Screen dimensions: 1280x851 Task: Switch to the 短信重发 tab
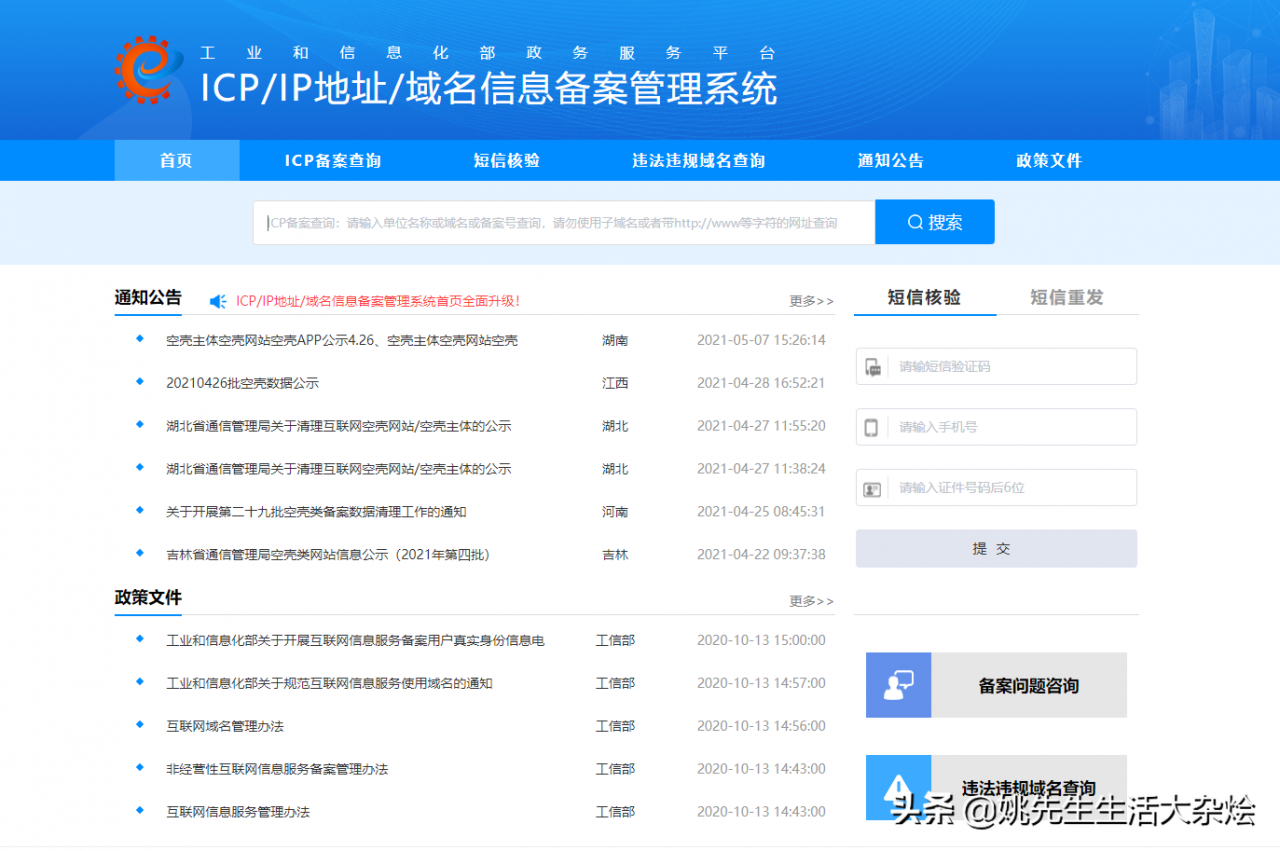pyautogui.click(x=1066, y=297)
